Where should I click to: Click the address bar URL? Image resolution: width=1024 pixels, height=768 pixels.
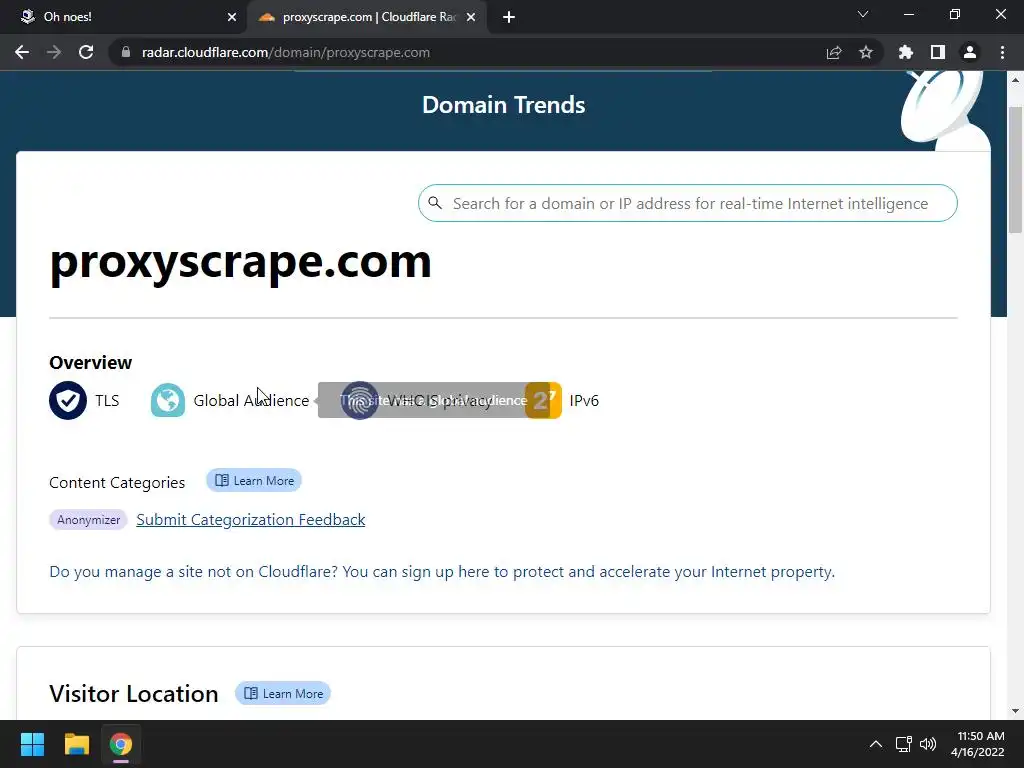(286, 52)
